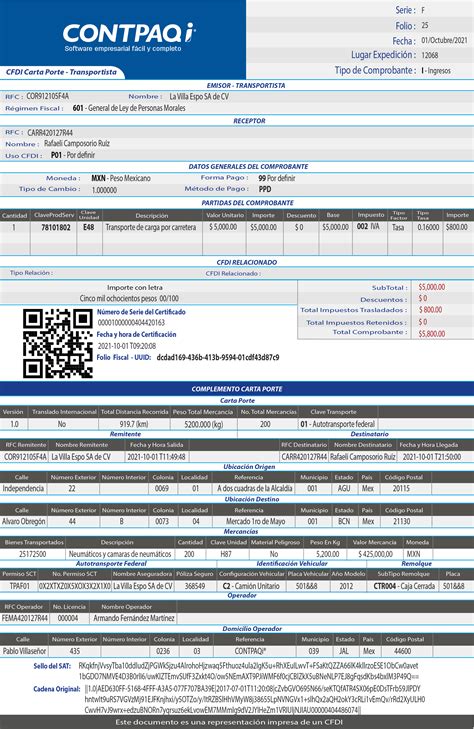Click 'Neumáticos y camaras de neumáticos'
Screen dimensions: 474x729
tap(120, 554)
